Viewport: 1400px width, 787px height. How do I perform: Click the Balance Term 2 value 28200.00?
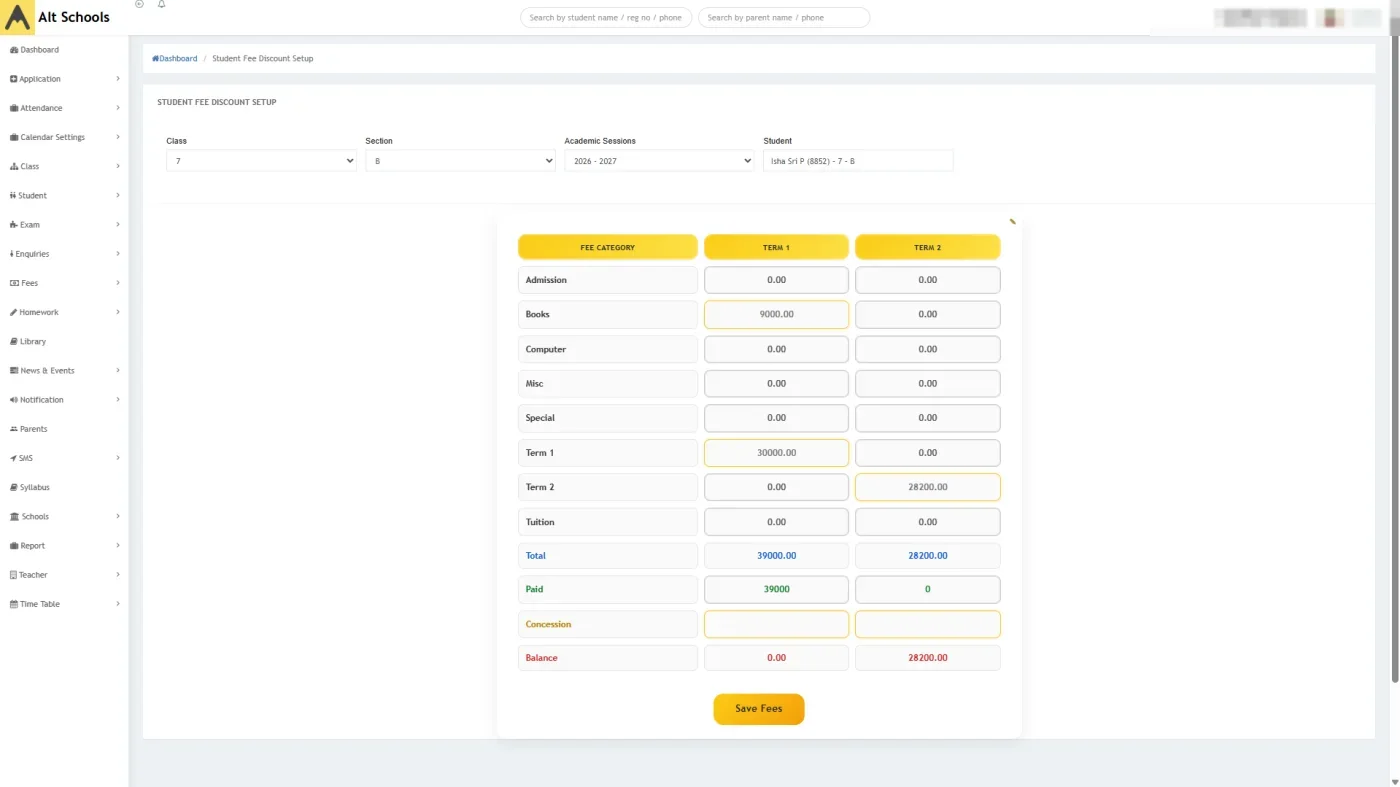click(928, 658)
